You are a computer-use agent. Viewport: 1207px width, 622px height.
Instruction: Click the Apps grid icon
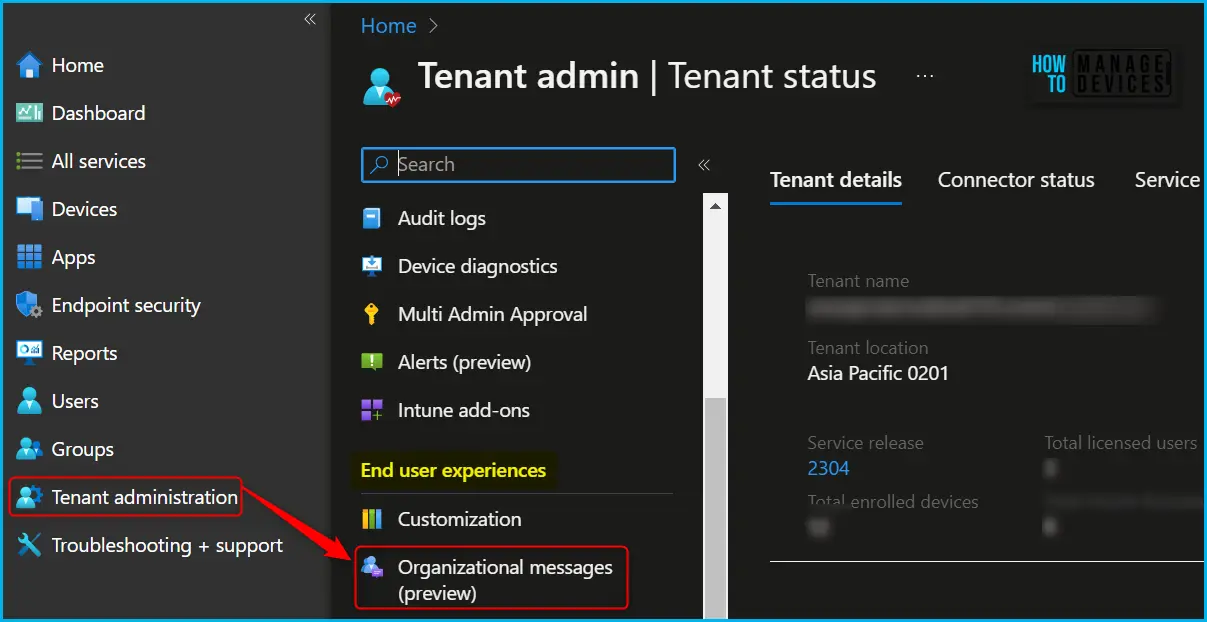[29, 257]
